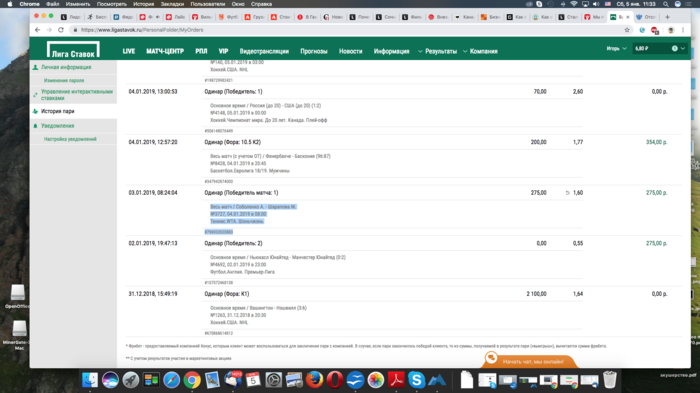Screen dimensions: 700x393
Task: Click the Лига Ставок logo
Action: (x=73, y=50)
